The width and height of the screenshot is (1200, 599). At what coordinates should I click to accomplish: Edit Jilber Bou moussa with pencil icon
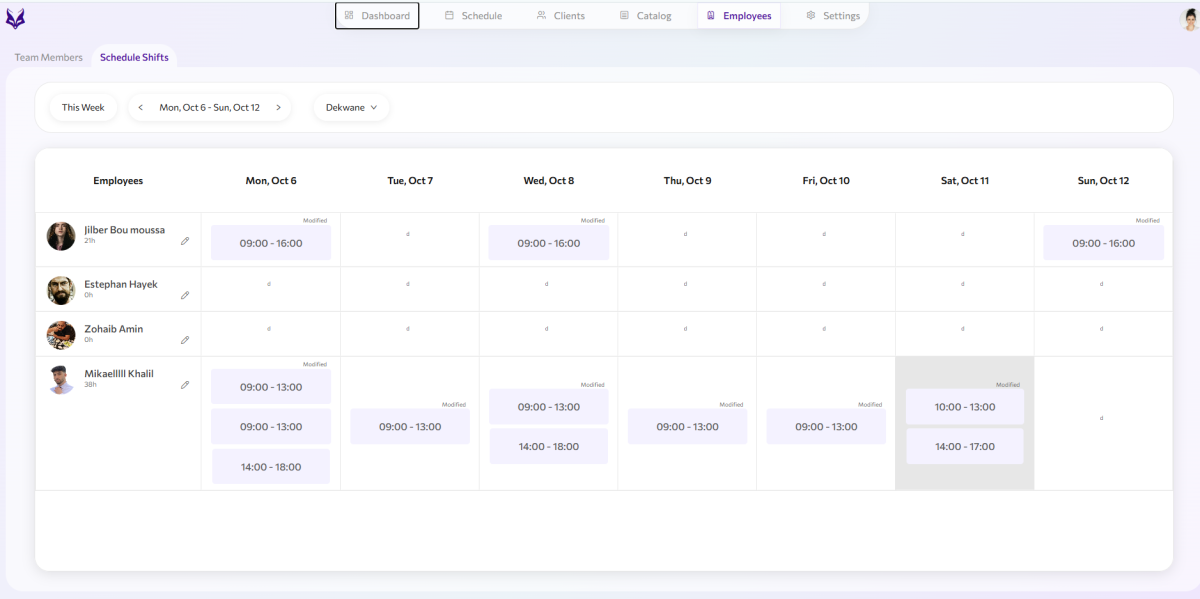(x=185, y=241)
